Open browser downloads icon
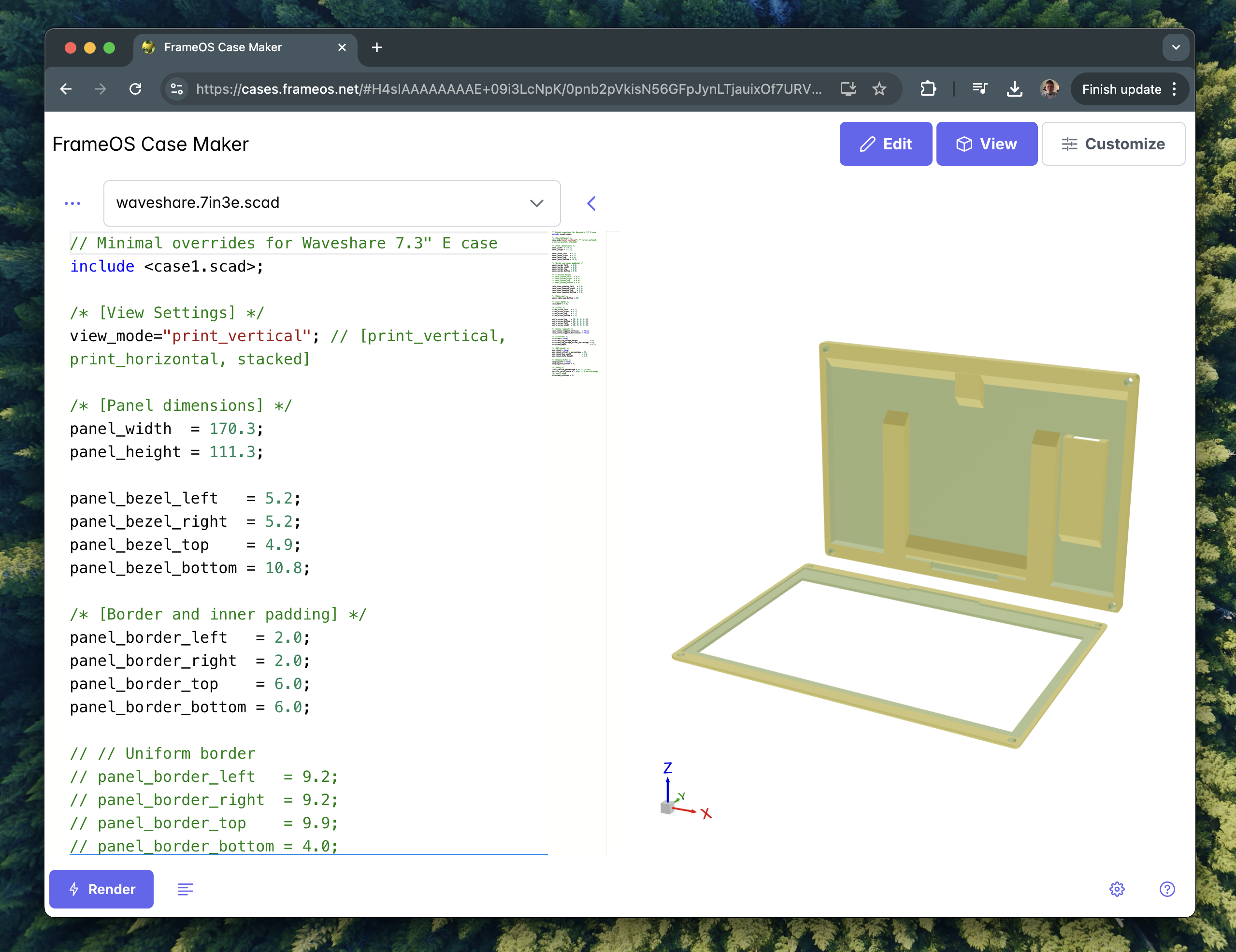The height and width of the screenshot is (952, 1236). (x=1015, y=89)
